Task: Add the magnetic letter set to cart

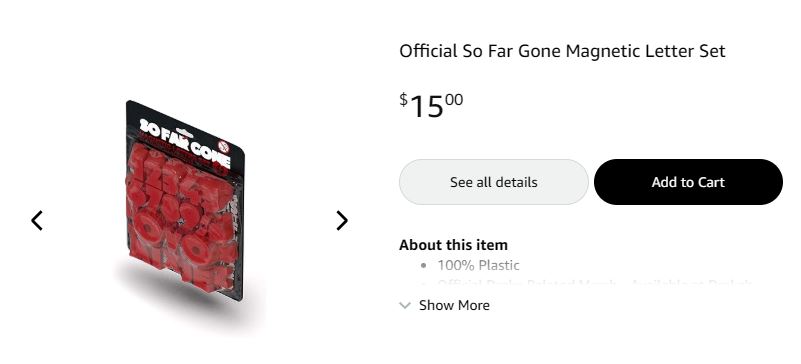Action: (688, 182)
